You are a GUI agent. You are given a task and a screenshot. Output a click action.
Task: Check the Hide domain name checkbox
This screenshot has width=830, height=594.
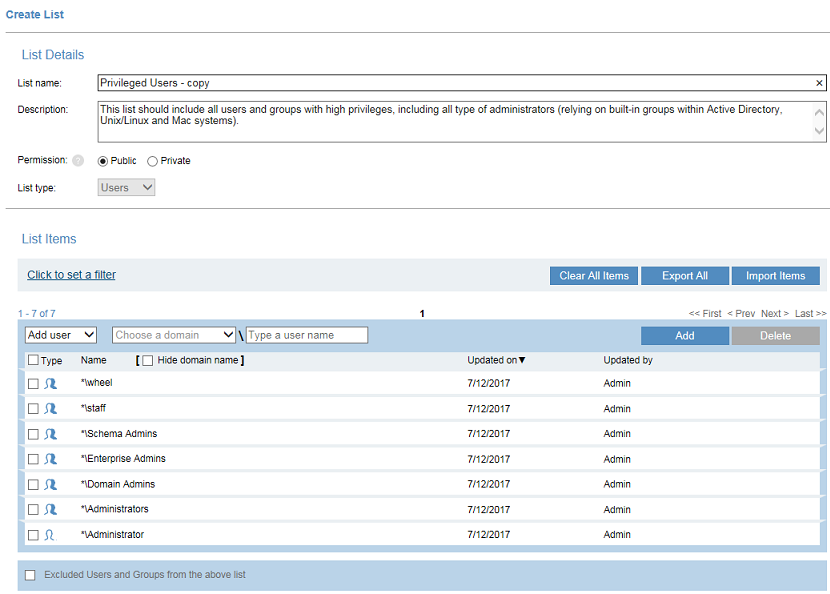pos(148,360)
